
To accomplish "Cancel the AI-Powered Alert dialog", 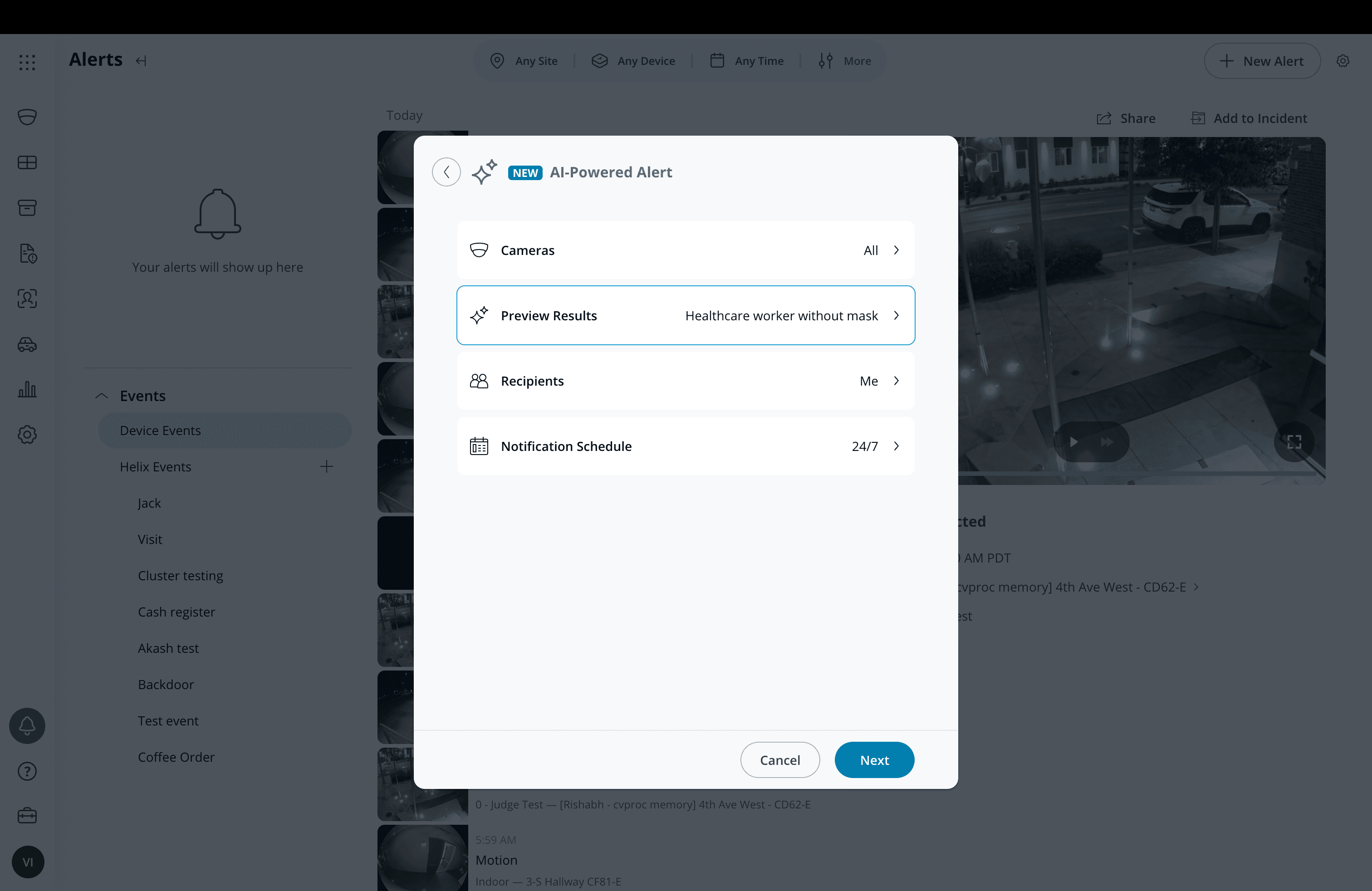I will (780, 759).
